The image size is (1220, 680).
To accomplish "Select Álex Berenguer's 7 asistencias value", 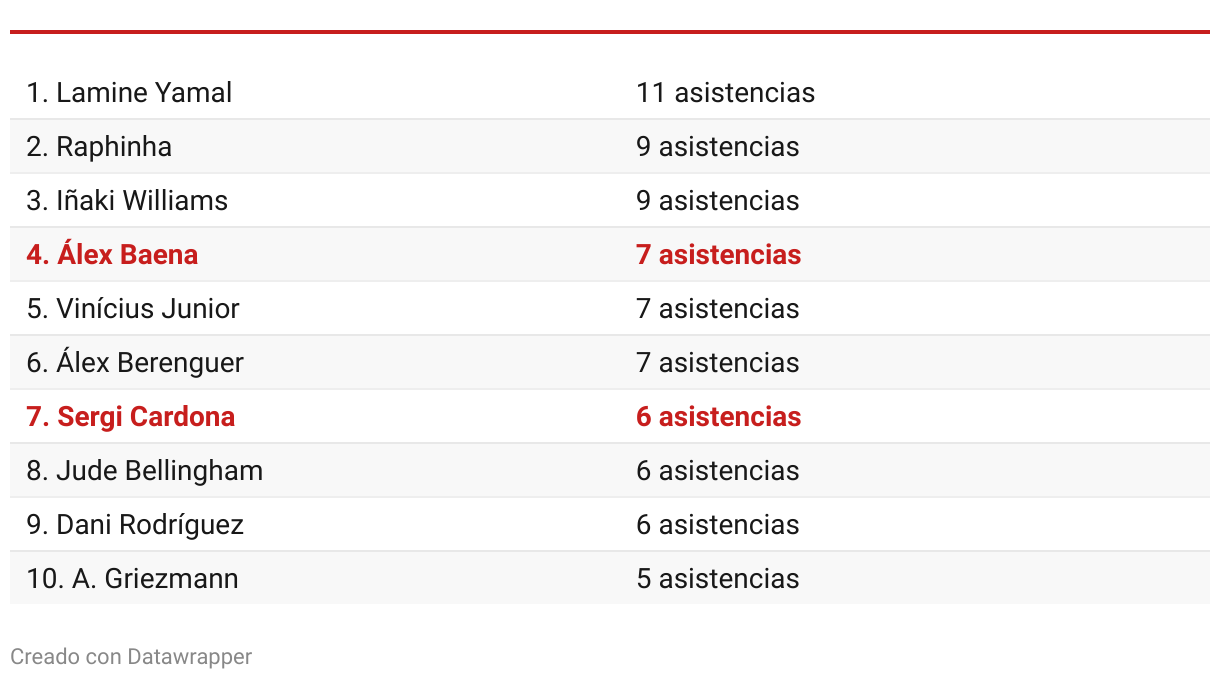I will 717,363.
